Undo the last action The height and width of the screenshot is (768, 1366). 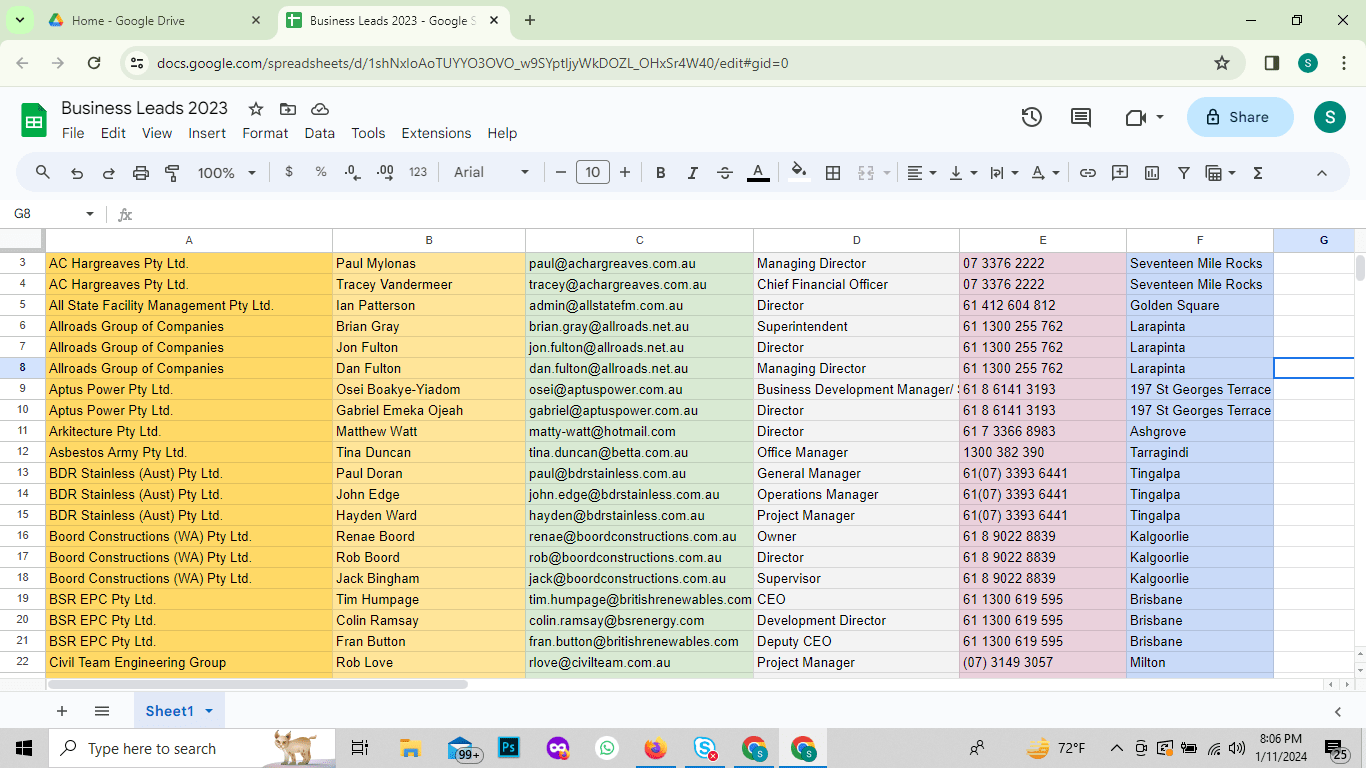click(x=77, y=173)
